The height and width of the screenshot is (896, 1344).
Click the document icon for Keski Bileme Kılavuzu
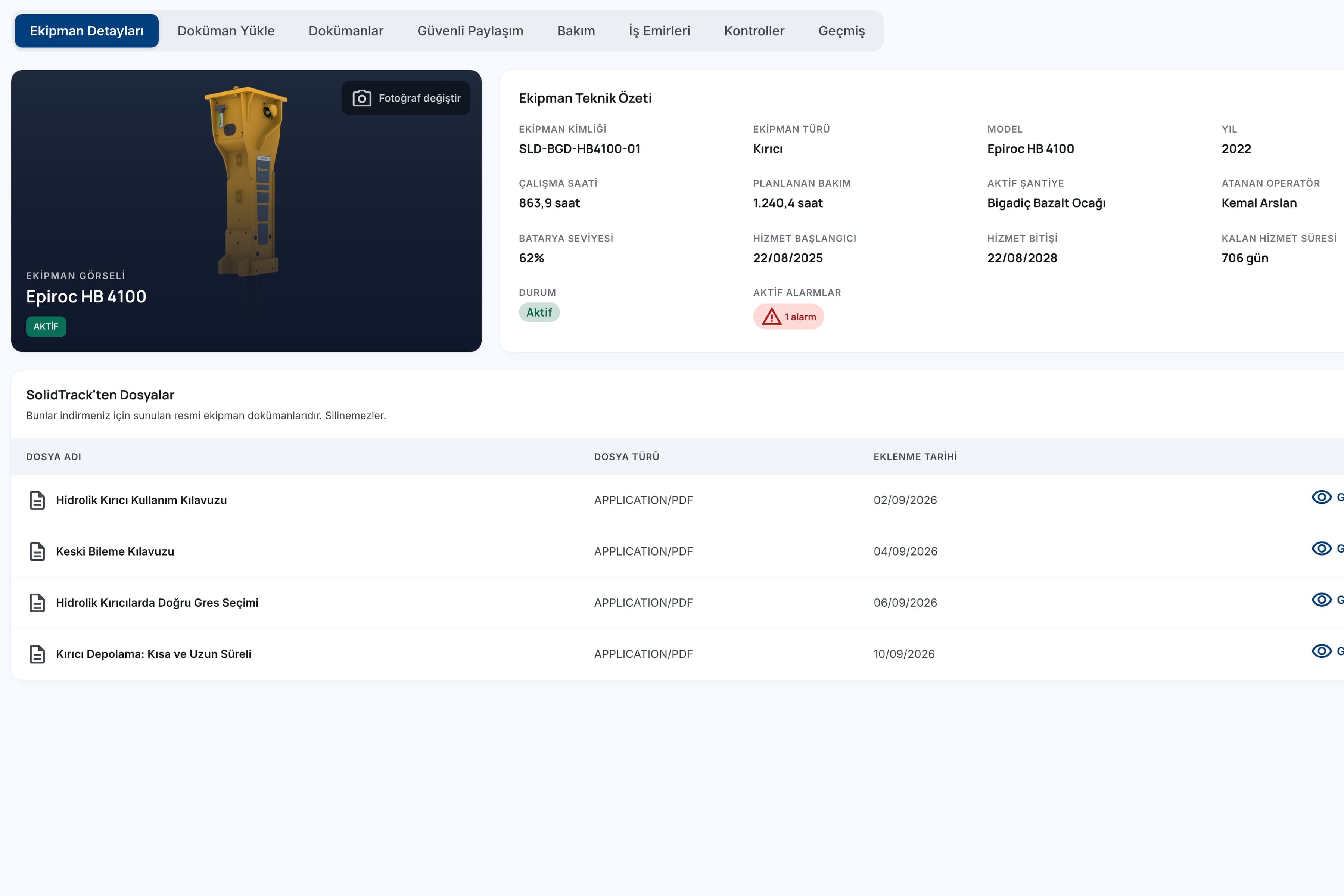[37, 551]
